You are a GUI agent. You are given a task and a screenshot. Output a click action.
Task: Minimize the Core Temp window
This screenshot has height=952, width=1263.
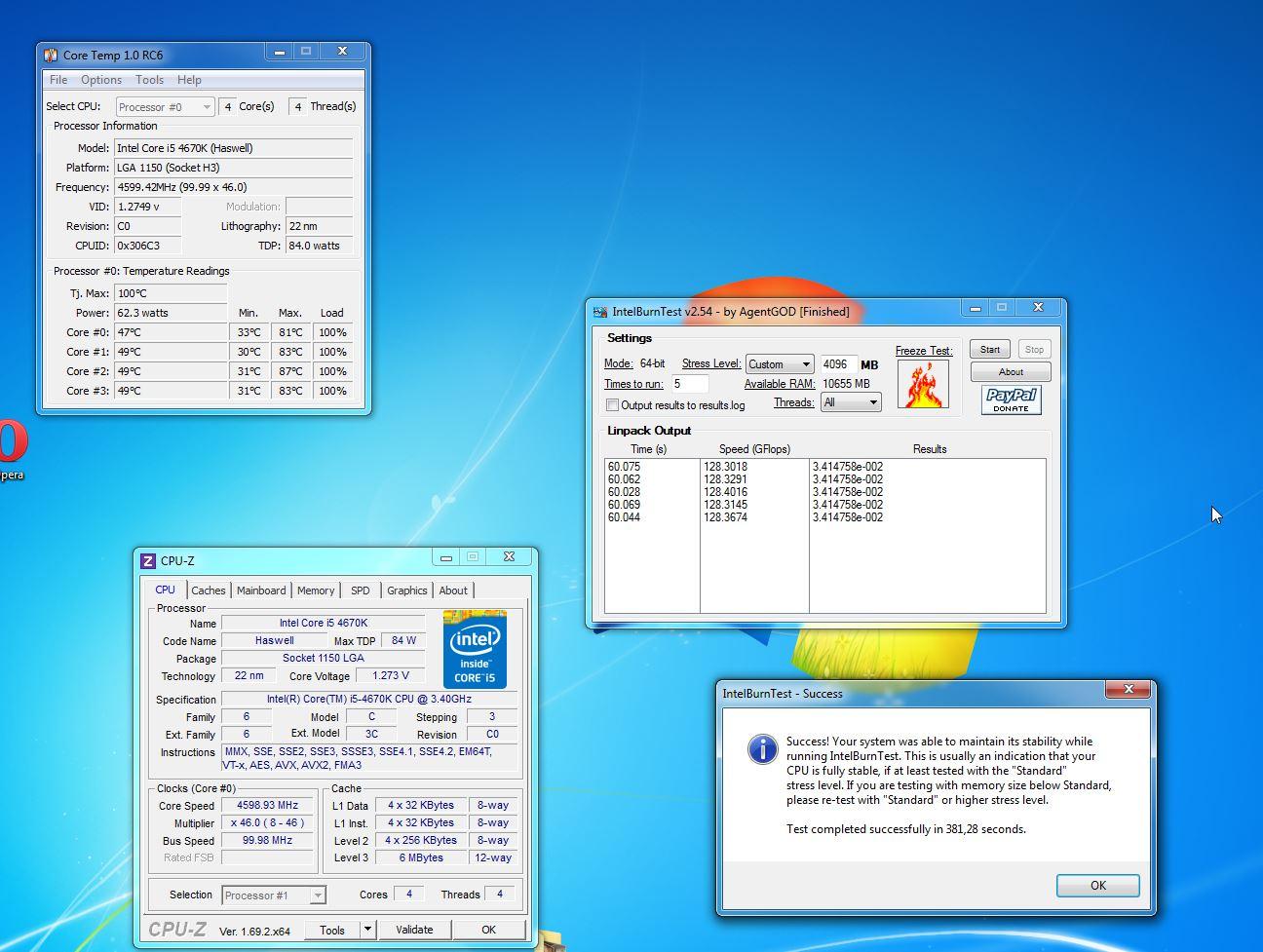(279, 52)
